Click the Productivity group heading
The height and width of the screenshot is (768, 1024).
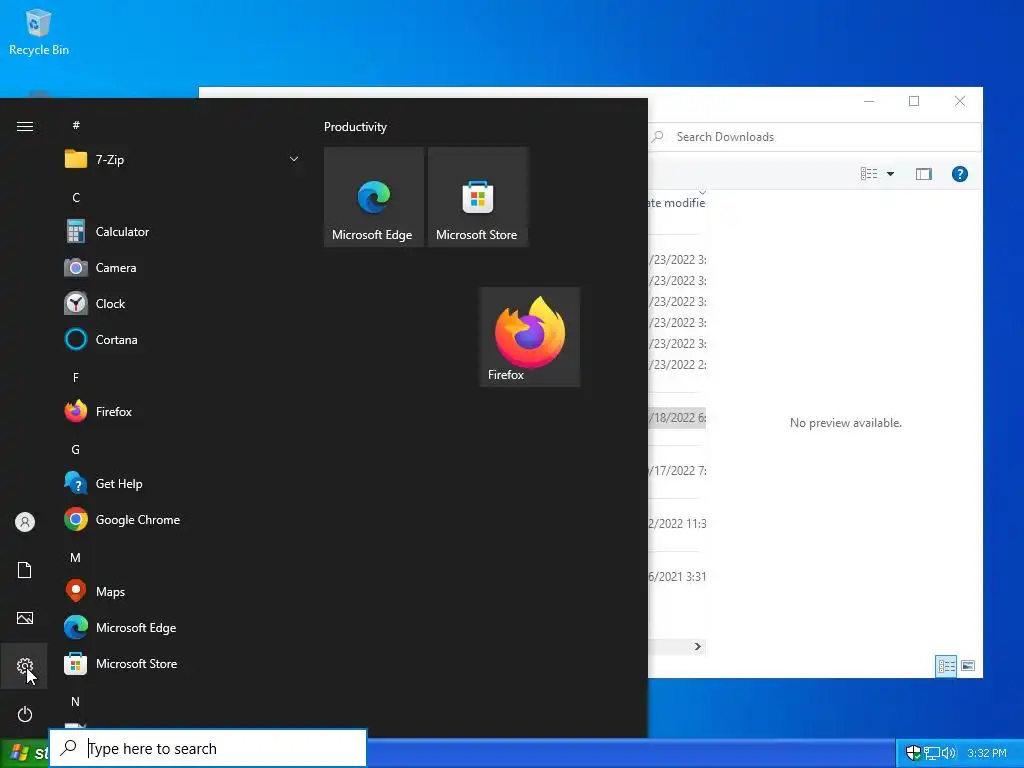[355, 127]
